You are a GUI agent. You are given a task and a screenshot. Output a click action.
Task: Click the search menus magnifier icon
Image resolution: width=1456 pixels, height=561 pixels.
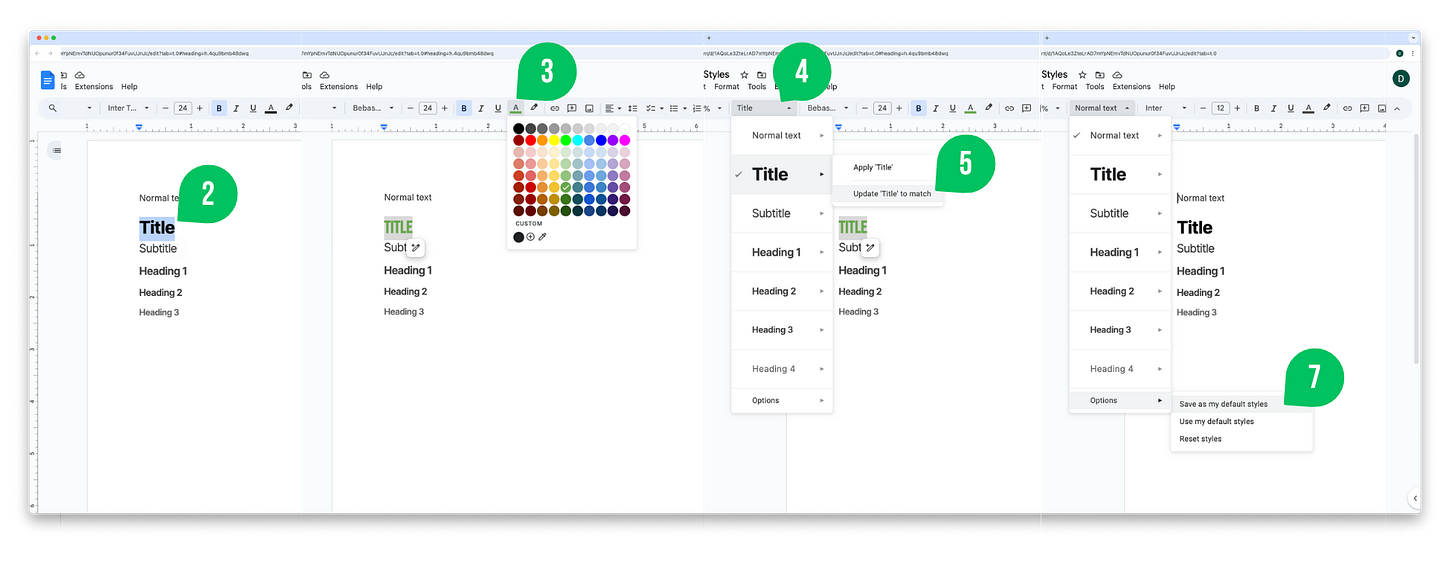(x=53, y=108)
